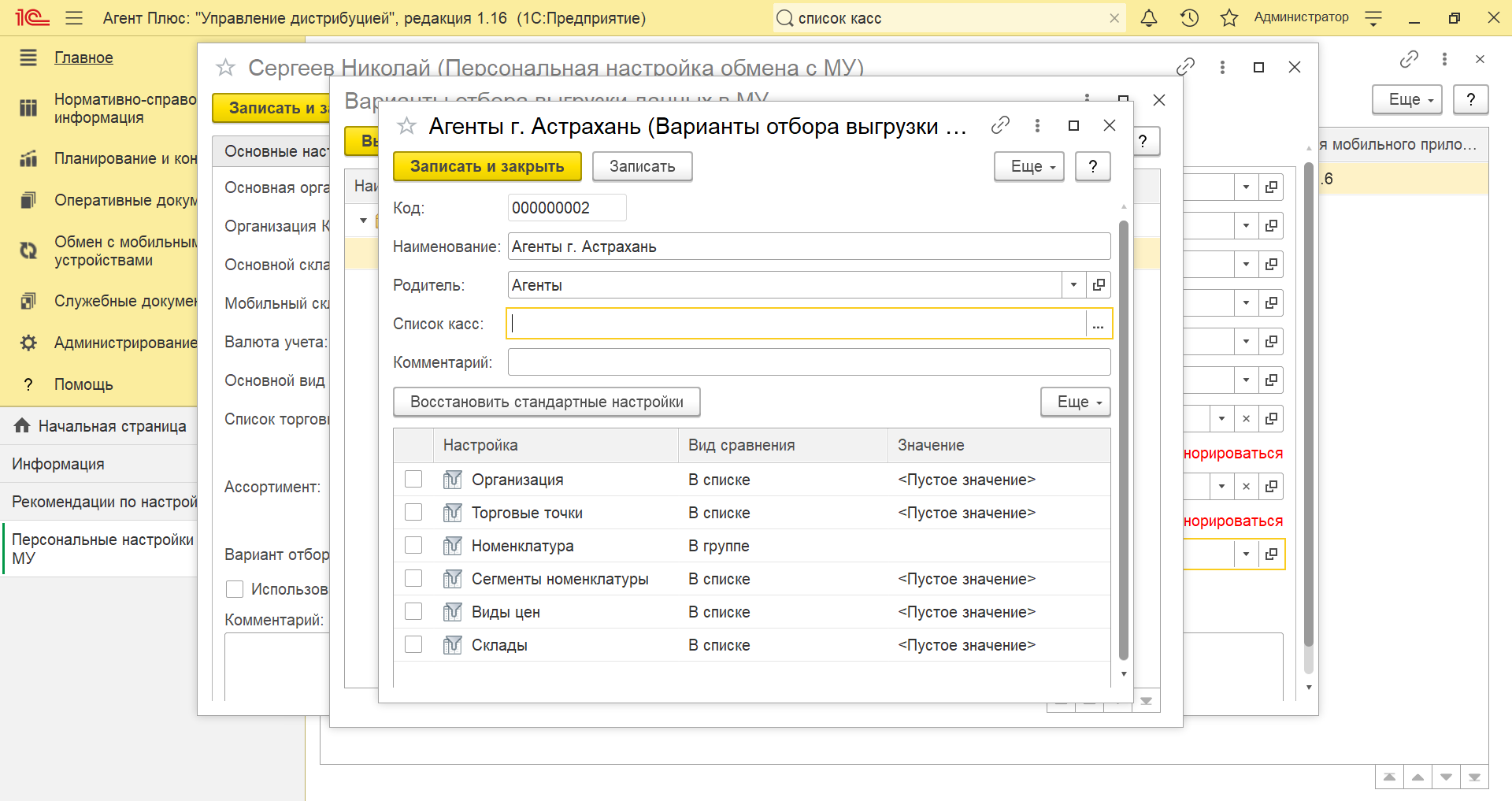Expand the Родитель dropdown arrow
1512x801 pixels.
pos(1073,285)
